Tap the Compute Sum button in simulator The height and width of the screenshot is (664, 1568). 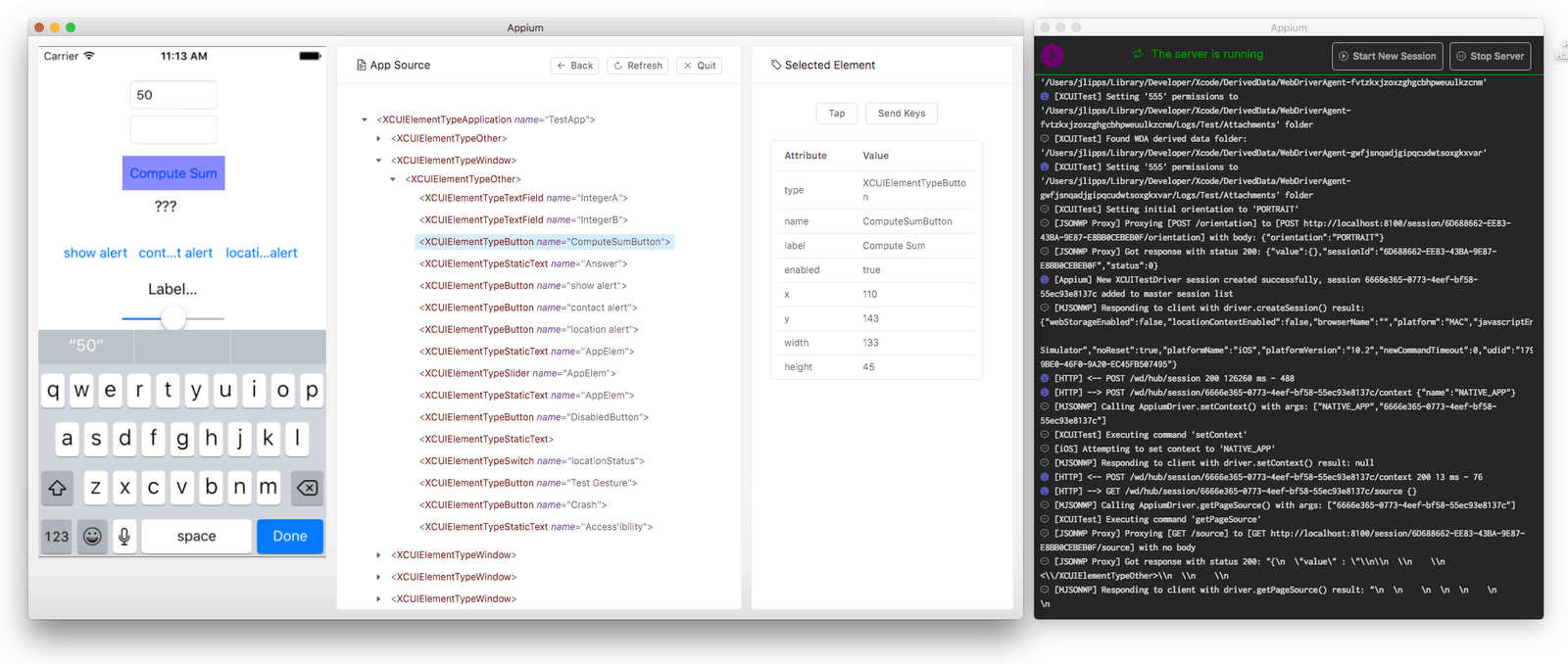[x=173, y=173]
